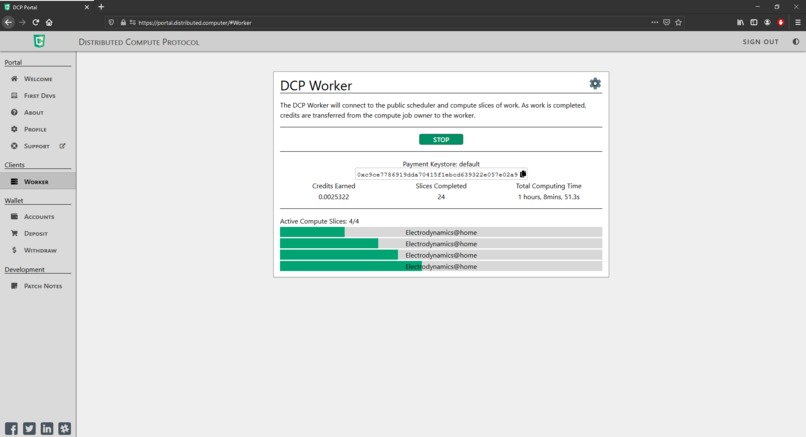Open the Welcome page

(x=38, y=79)
